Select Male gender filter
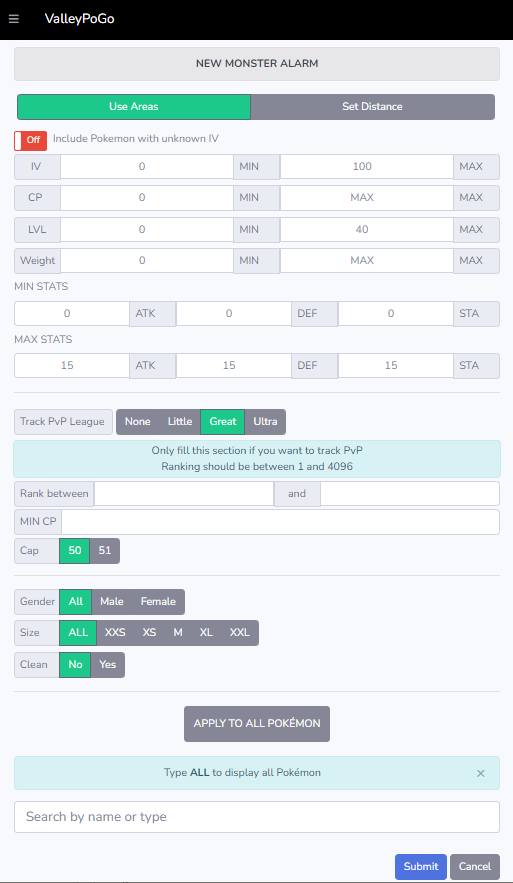This screenshot has width=513, height=883. (x=111, y=601)
